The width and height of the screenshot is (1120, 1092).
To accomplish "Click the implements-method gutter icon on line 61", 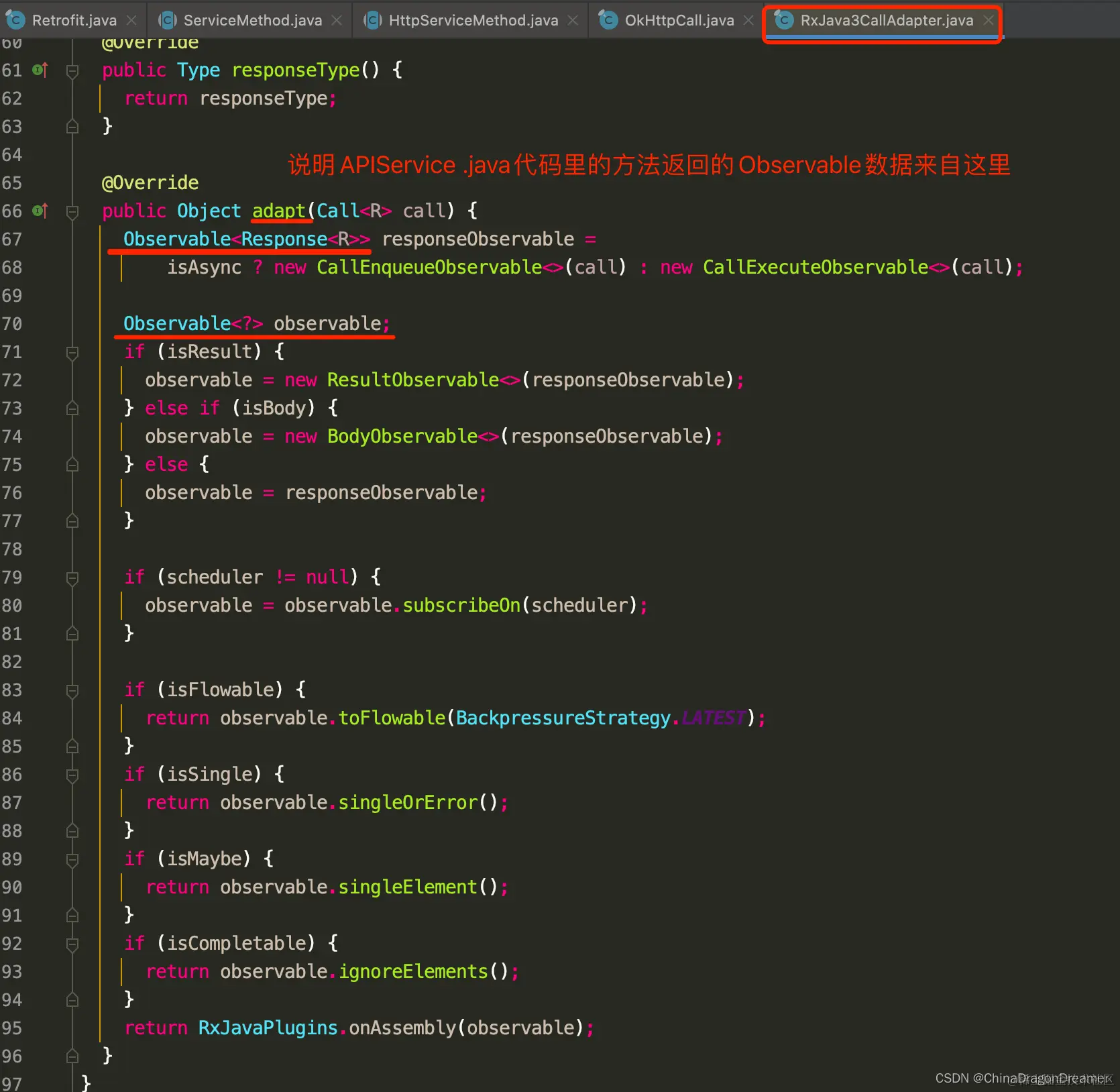I will tap(40, 70).
